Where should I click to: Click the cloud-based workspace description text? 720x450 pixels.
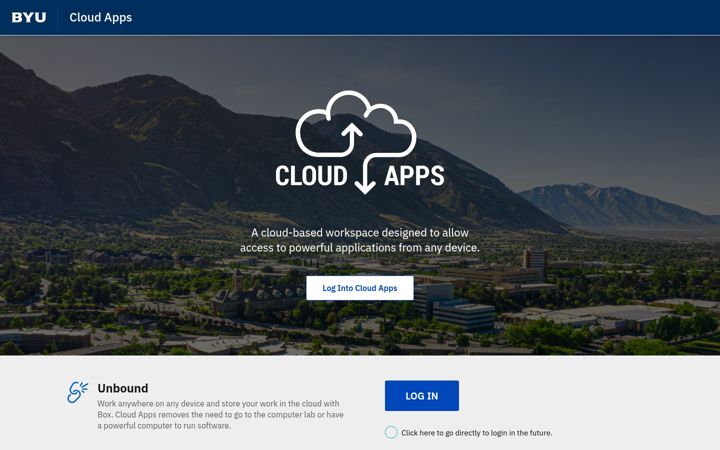(x=360, y=240)
